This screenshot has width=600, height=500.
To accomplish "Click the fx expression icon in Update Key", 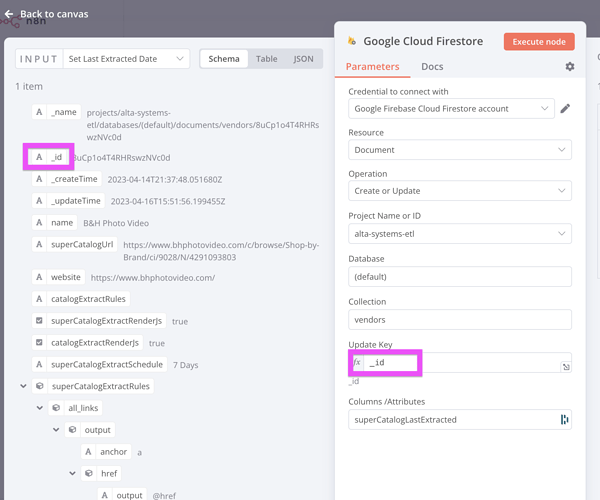I will click(357, 363).
